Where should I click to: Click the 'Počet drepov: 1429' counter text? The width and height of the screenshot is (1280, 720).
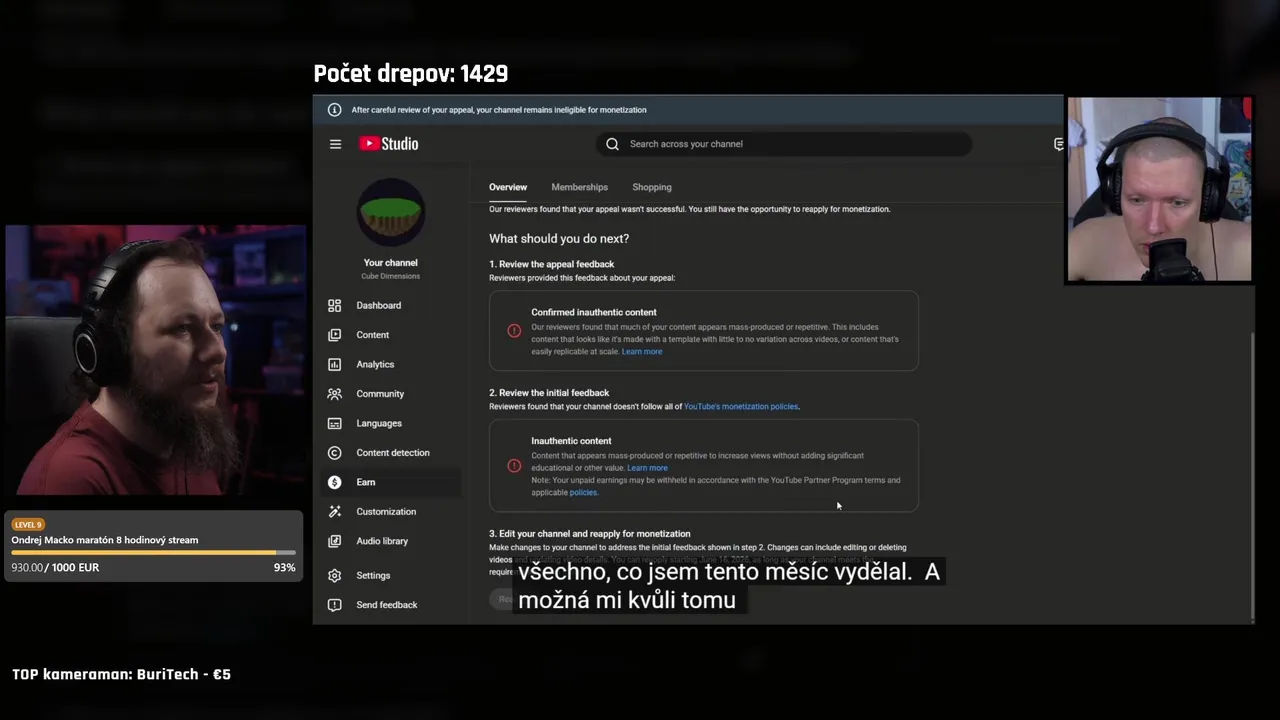[x=411, y=74]
